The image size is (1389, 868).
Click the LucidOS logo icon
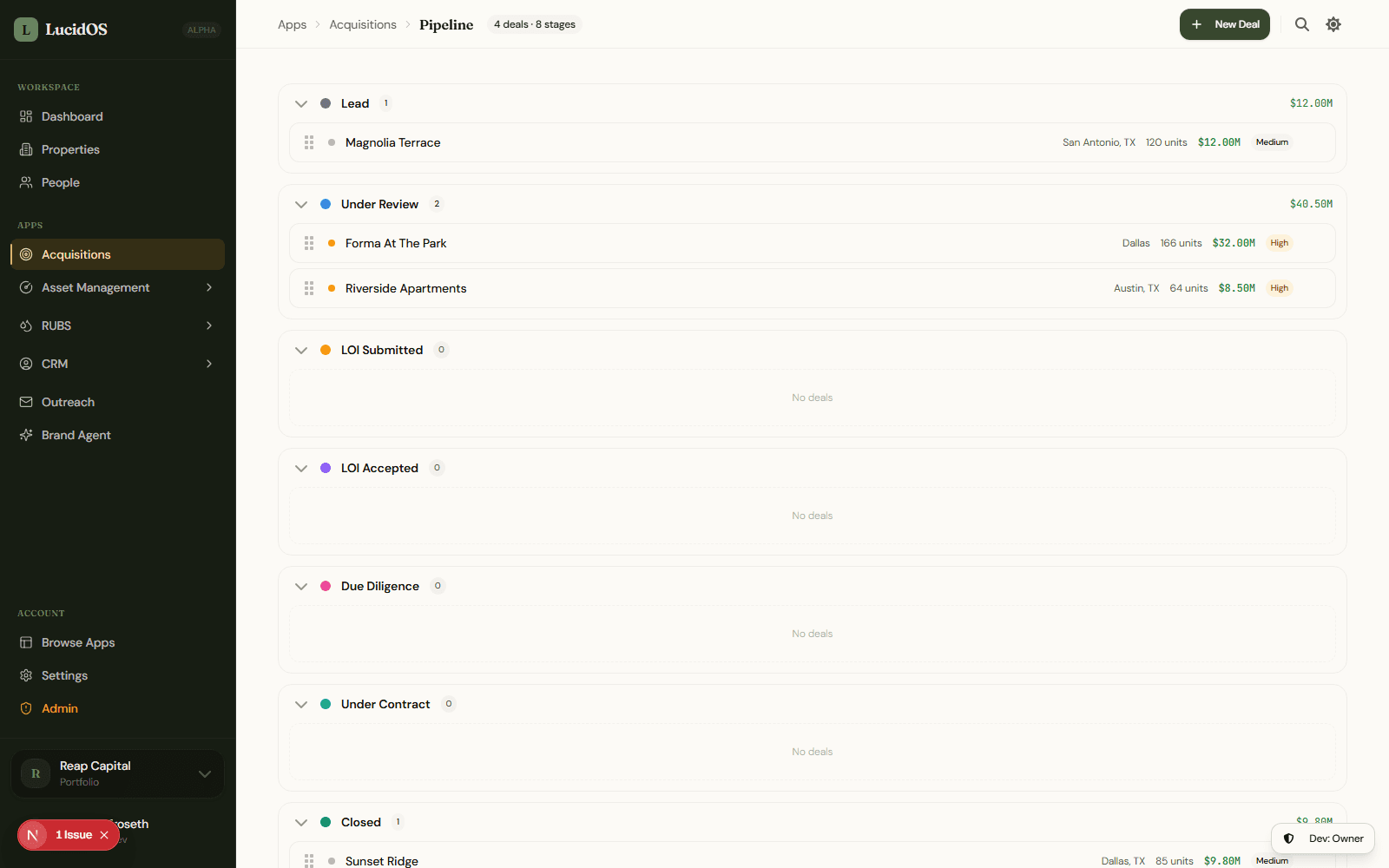coord(26,30)
